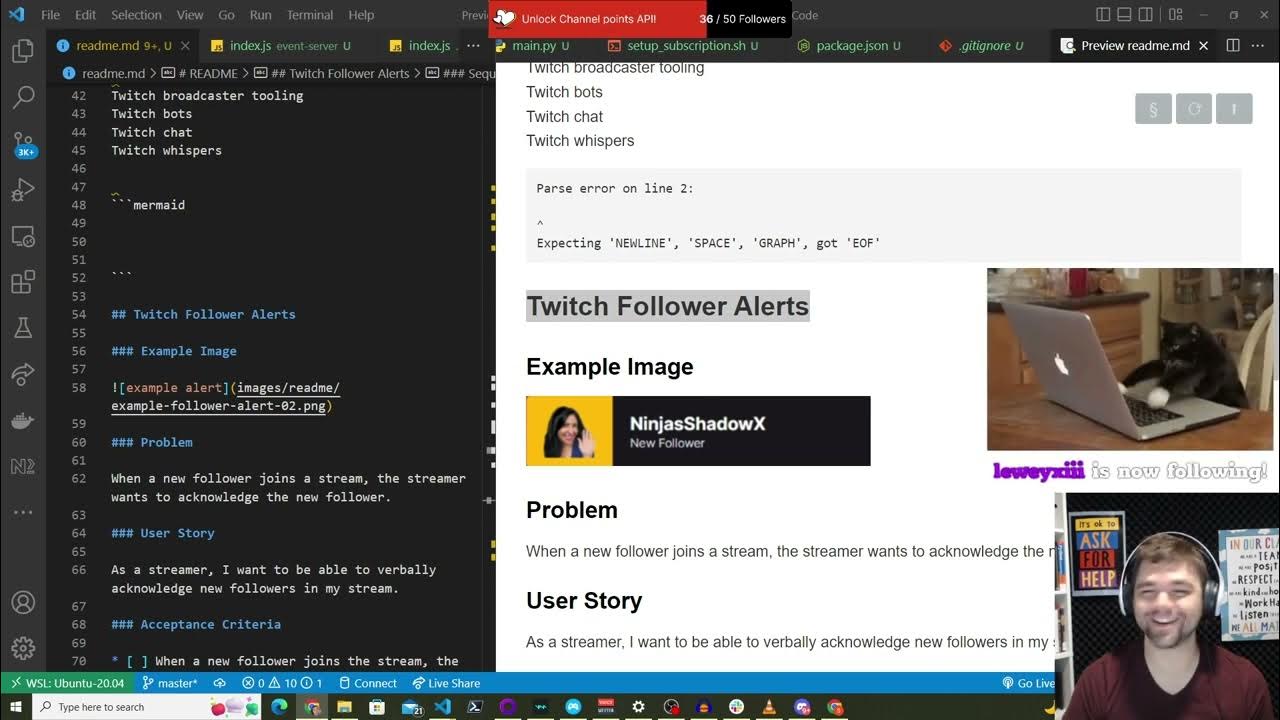The height and width of the screenshot is (720, 1280).
Task: Open Visual Studio Code taskbar icon
Action: coord(442,707)
